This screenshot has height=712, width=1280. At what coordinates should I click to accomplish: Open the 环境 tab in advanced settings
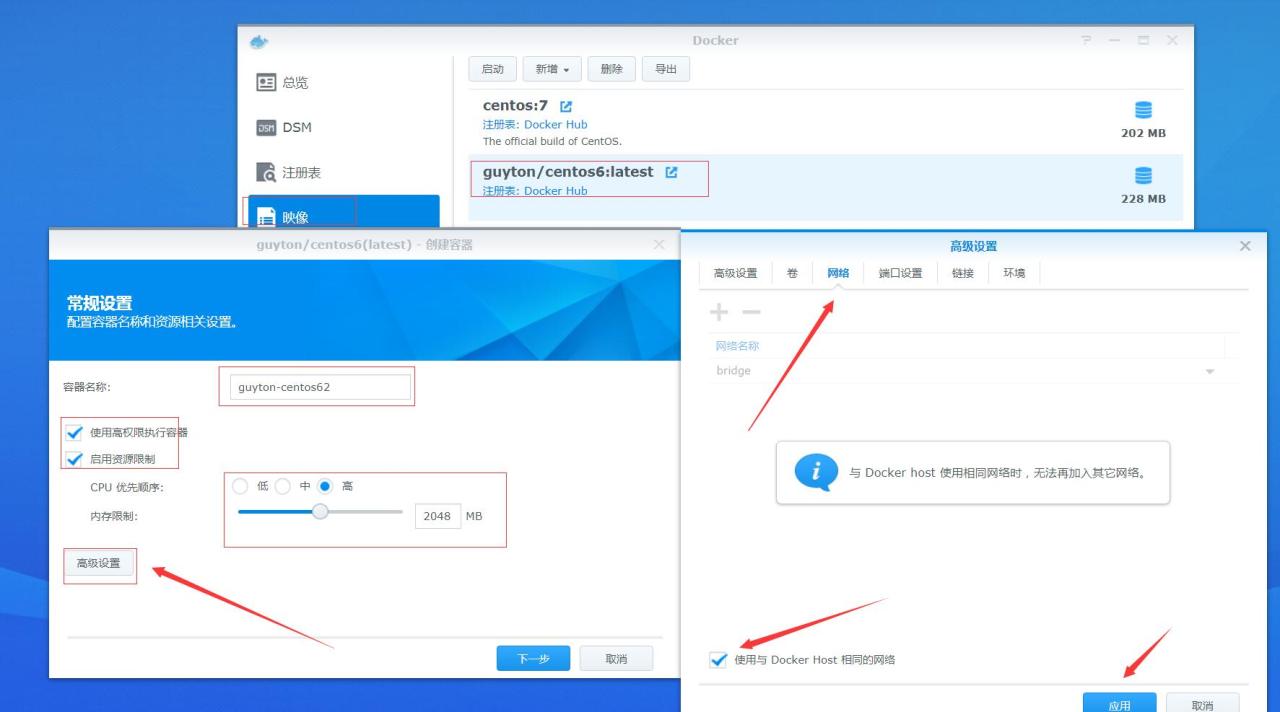click(1013, 272)
